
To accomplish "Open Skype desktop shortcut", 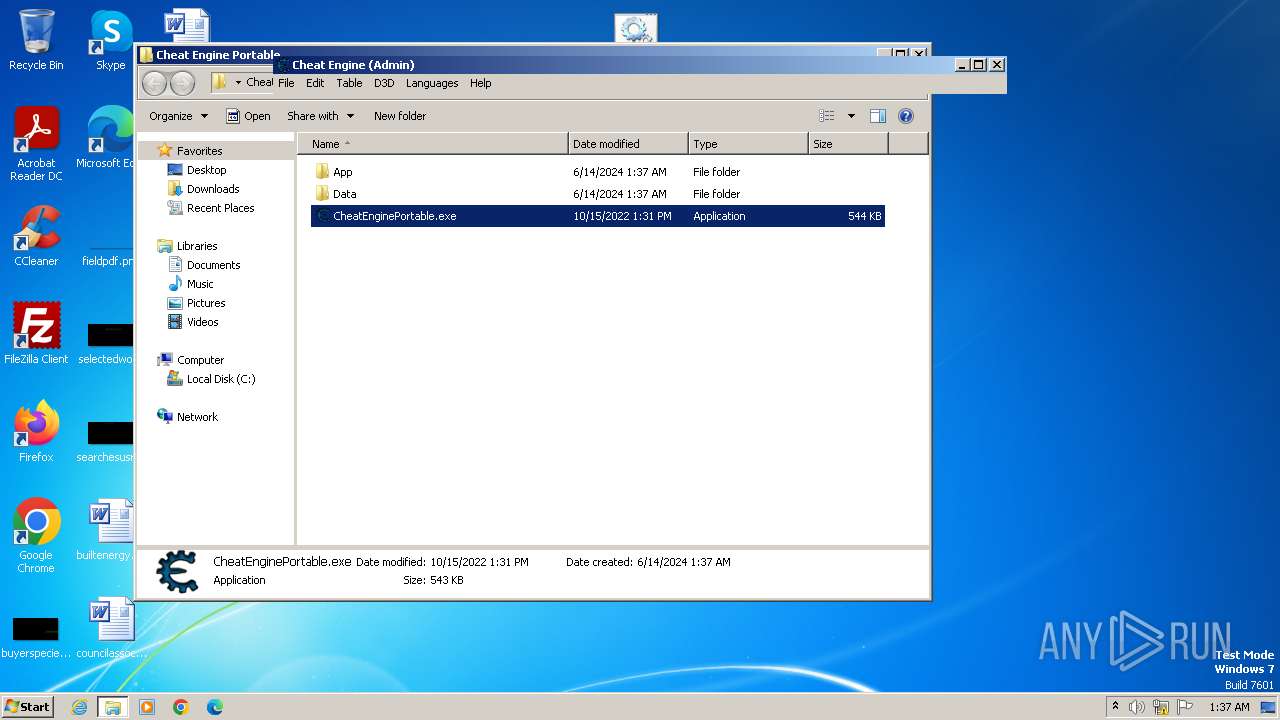I will (111, 40).
